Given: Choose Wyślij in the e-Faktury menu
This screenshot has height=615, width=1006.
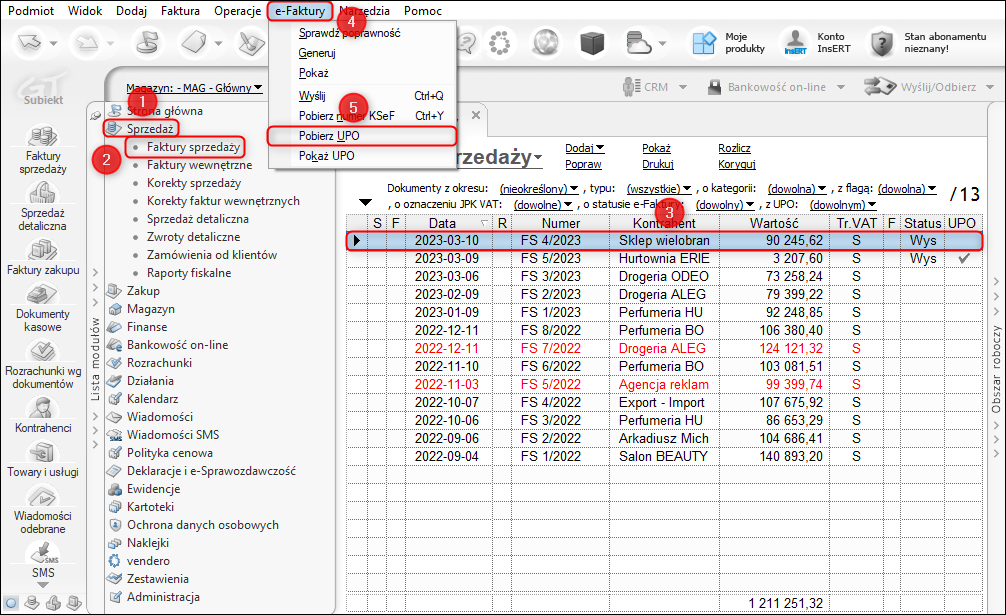Looking at the screenshot, I should click(x=362, y=96).
